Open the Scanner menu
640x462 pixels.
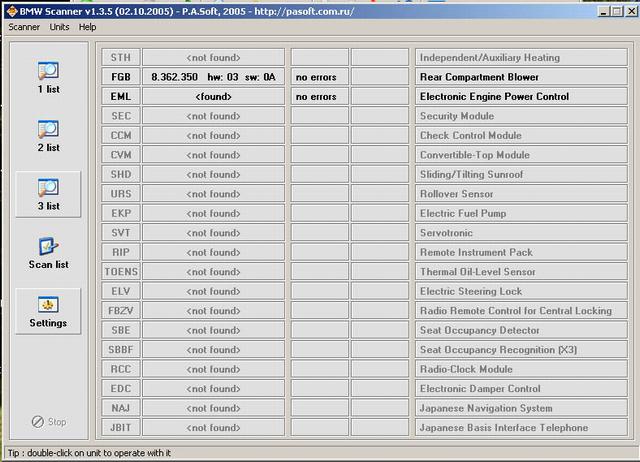(x=24, y=27)
